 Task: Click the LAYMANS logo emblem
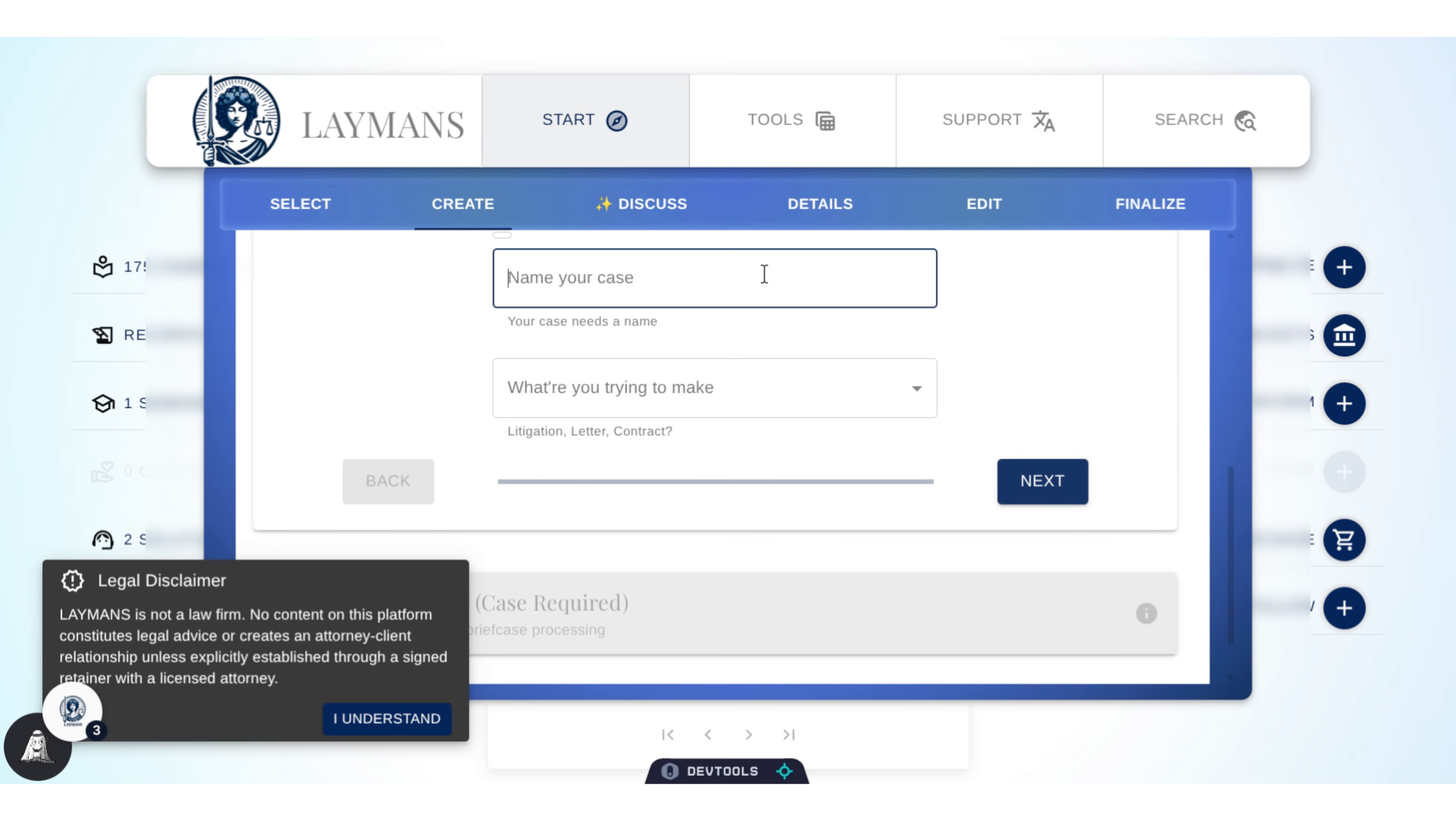pyautogui.click(x=236, y=121)
